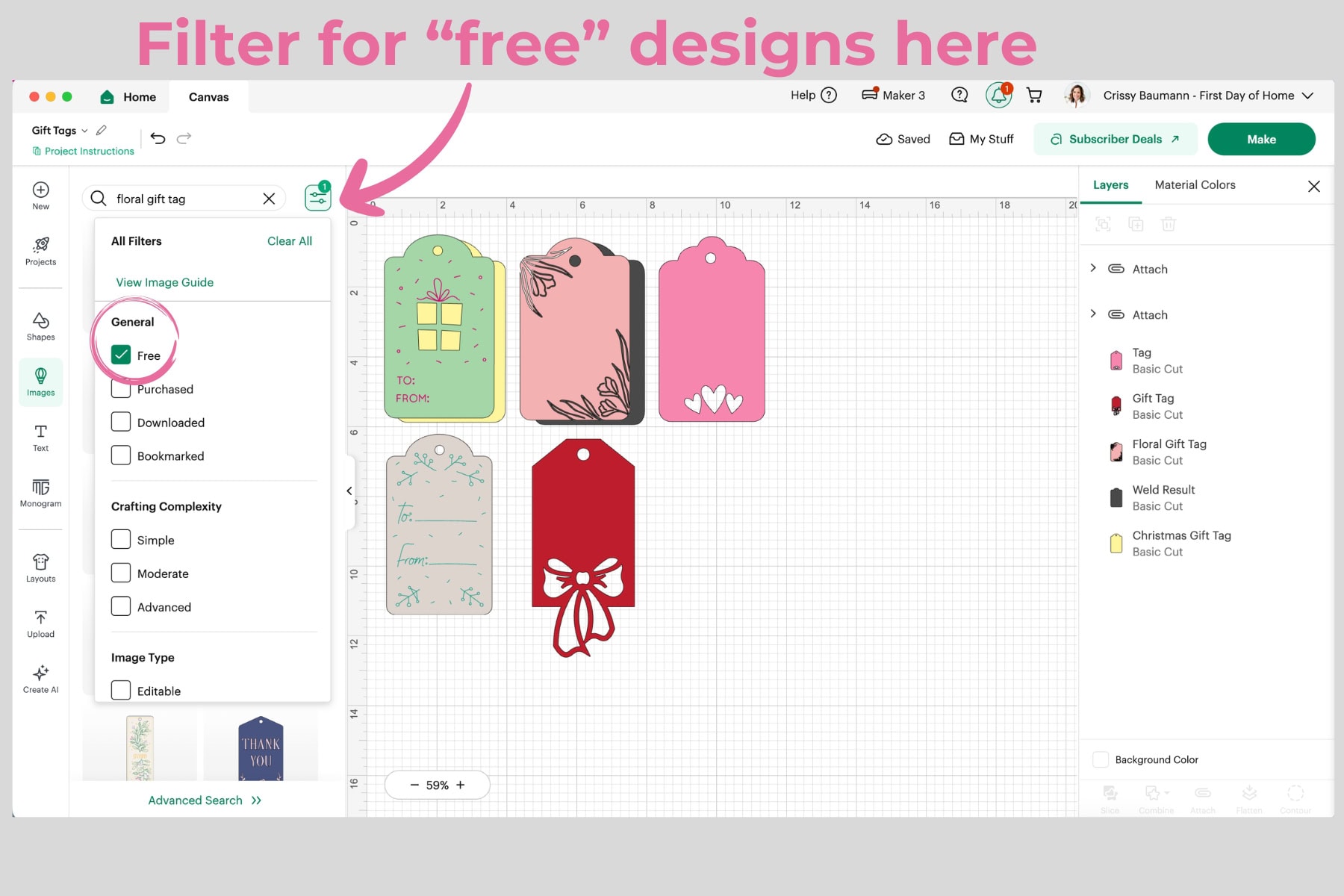Undo the last action
1344x896 pixels.
[158, 137]
